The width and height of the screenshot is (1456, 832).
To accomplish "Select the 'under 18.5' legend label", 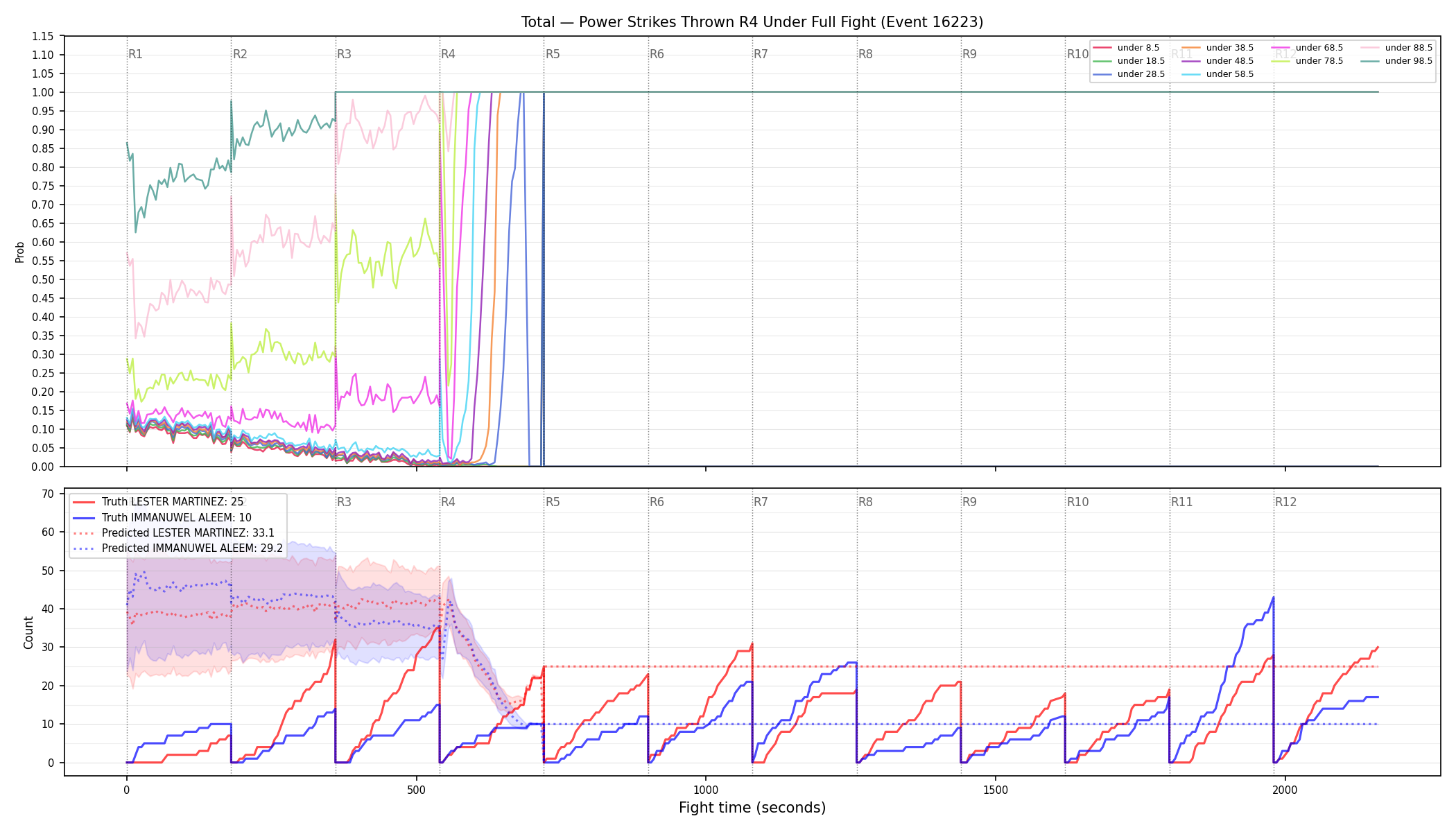I will click(1141, 61).
